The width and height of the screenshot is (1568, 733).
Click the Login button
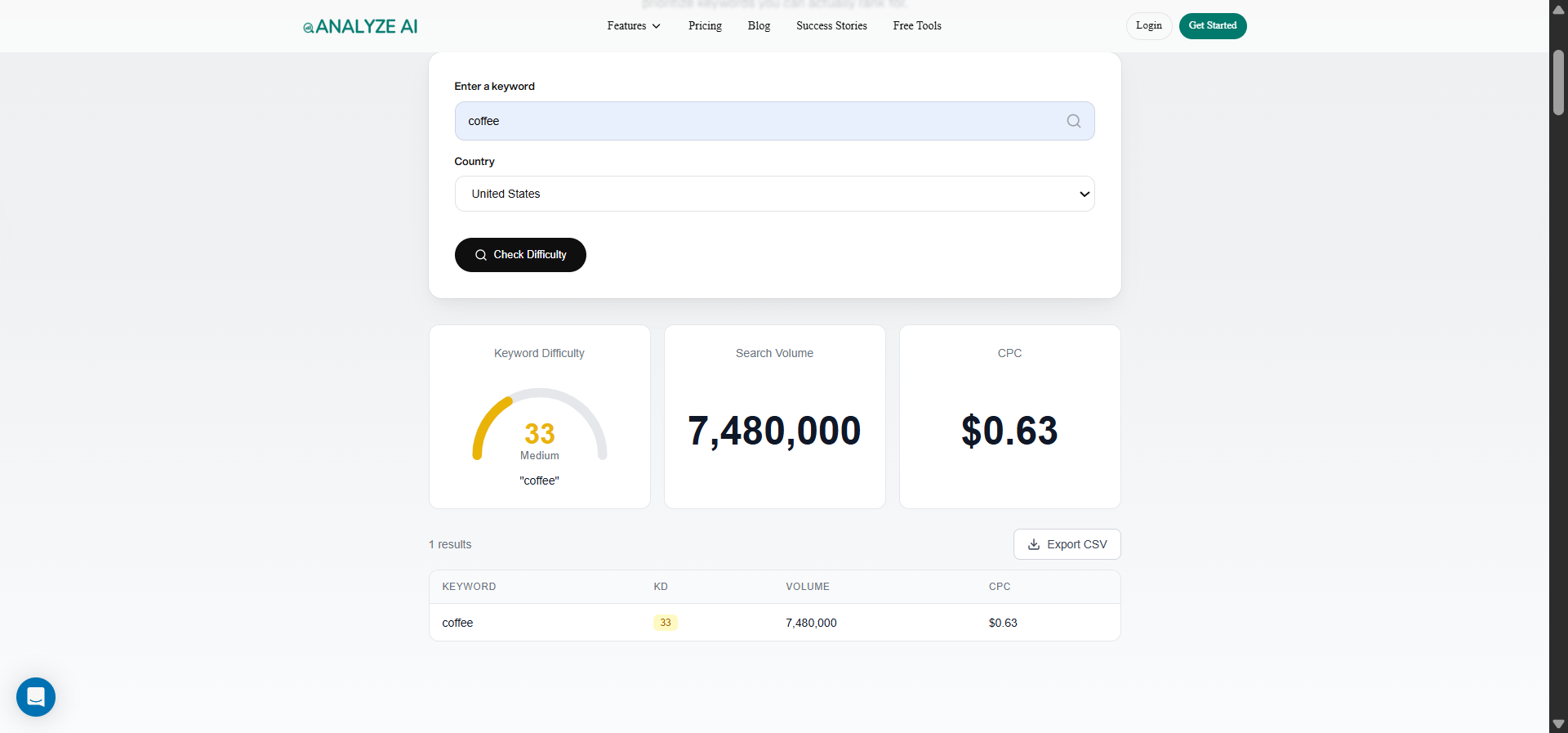pos(1149,26)
